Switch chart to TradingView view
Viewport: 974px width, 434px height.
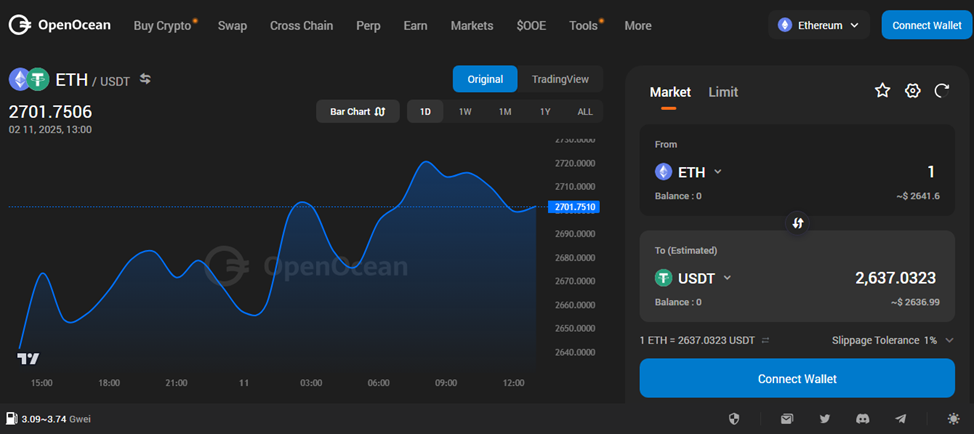pos(560,79)
